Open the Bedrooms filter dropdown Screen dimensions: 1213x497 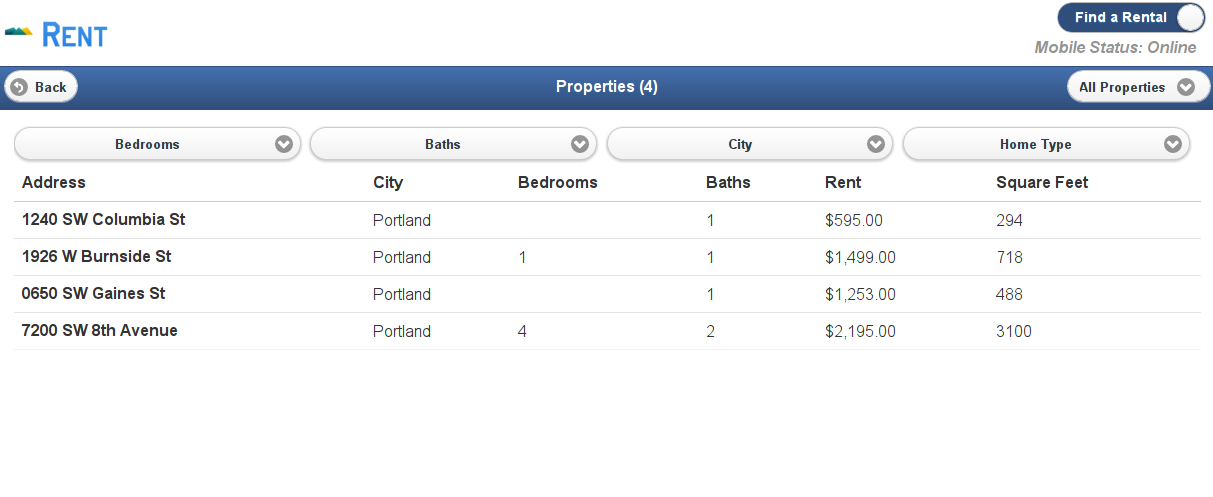pyautogui.click(x=156, y=144)
